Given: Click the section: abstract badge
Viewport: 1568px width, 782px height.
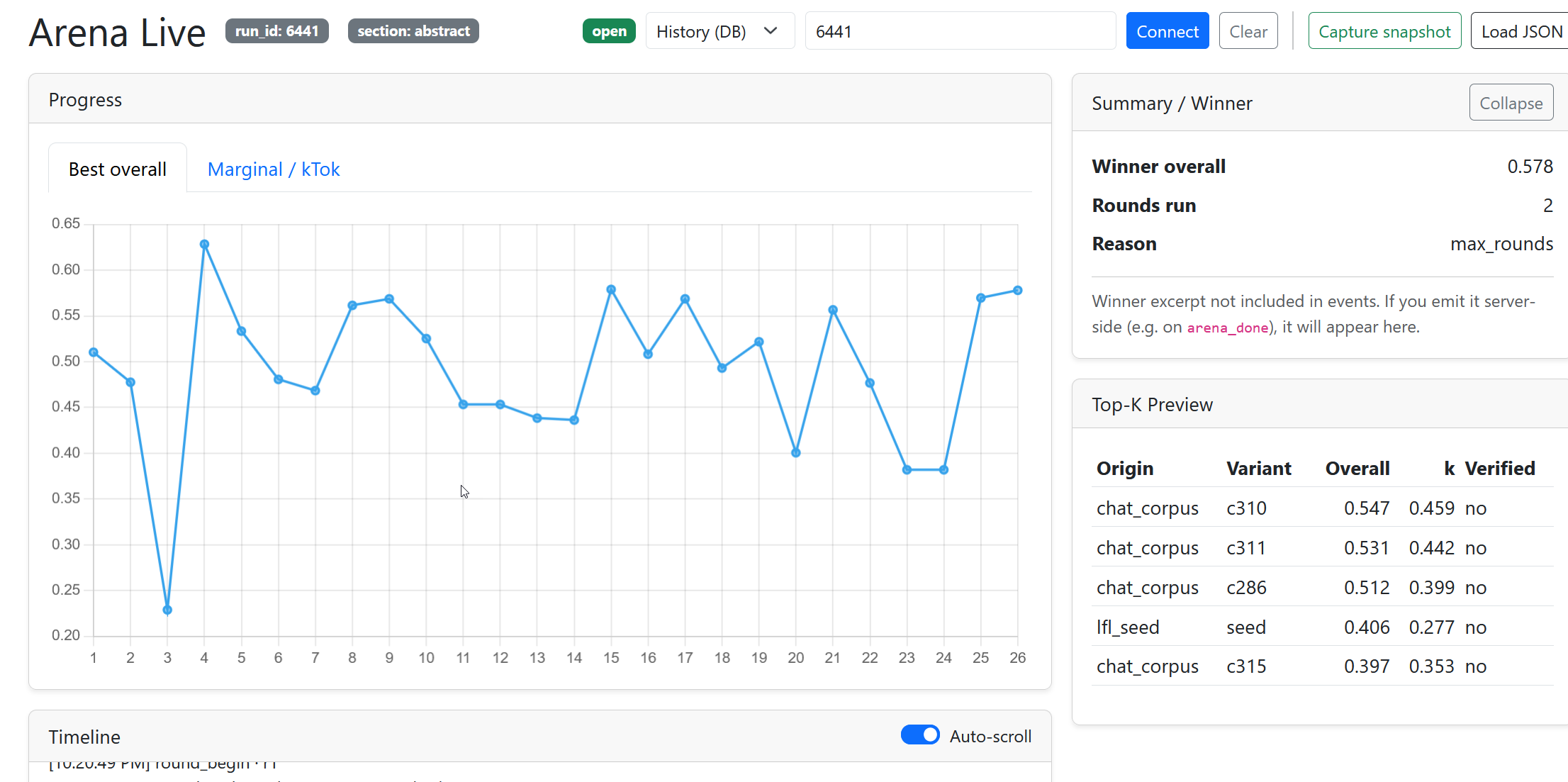Looking at the screenshot, I should [x=413, y=31].
